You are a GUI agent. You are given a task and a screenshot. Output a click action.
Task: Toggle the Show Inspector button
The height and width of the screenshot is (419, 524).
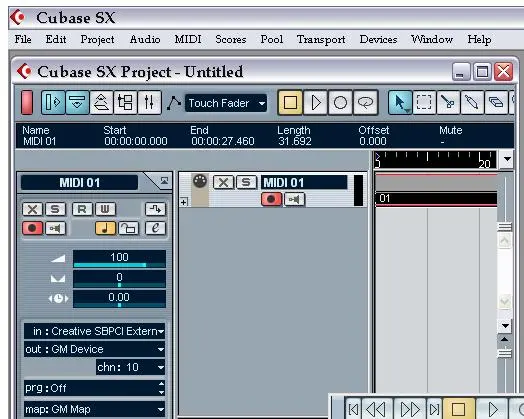(x=53, y=102)
